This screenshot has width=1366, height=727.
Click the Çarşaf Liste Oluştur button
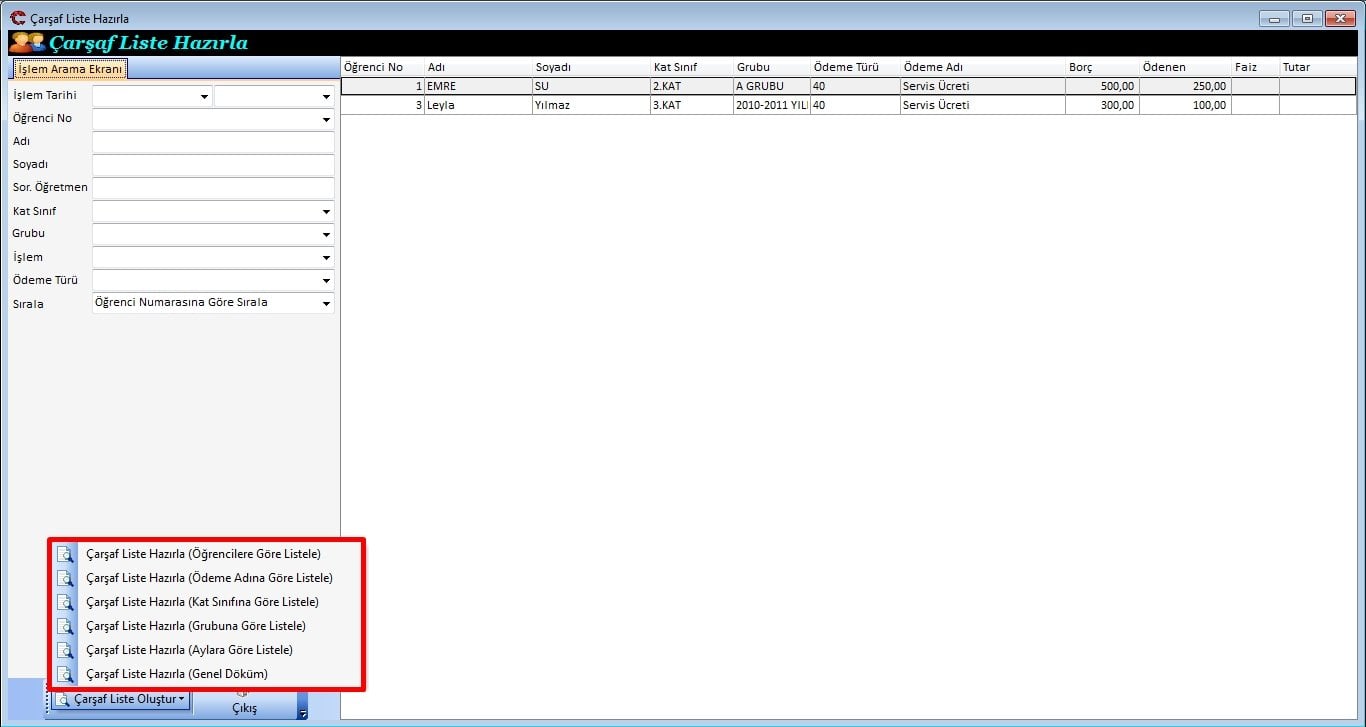(x=121, y=700)
